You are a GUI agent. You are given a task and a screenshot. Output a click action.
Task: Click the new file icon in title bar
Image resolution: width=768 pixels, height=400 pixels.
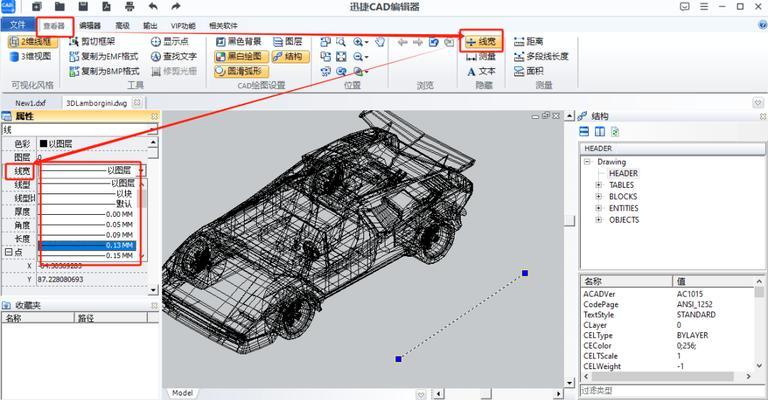(x=37, y=7)
